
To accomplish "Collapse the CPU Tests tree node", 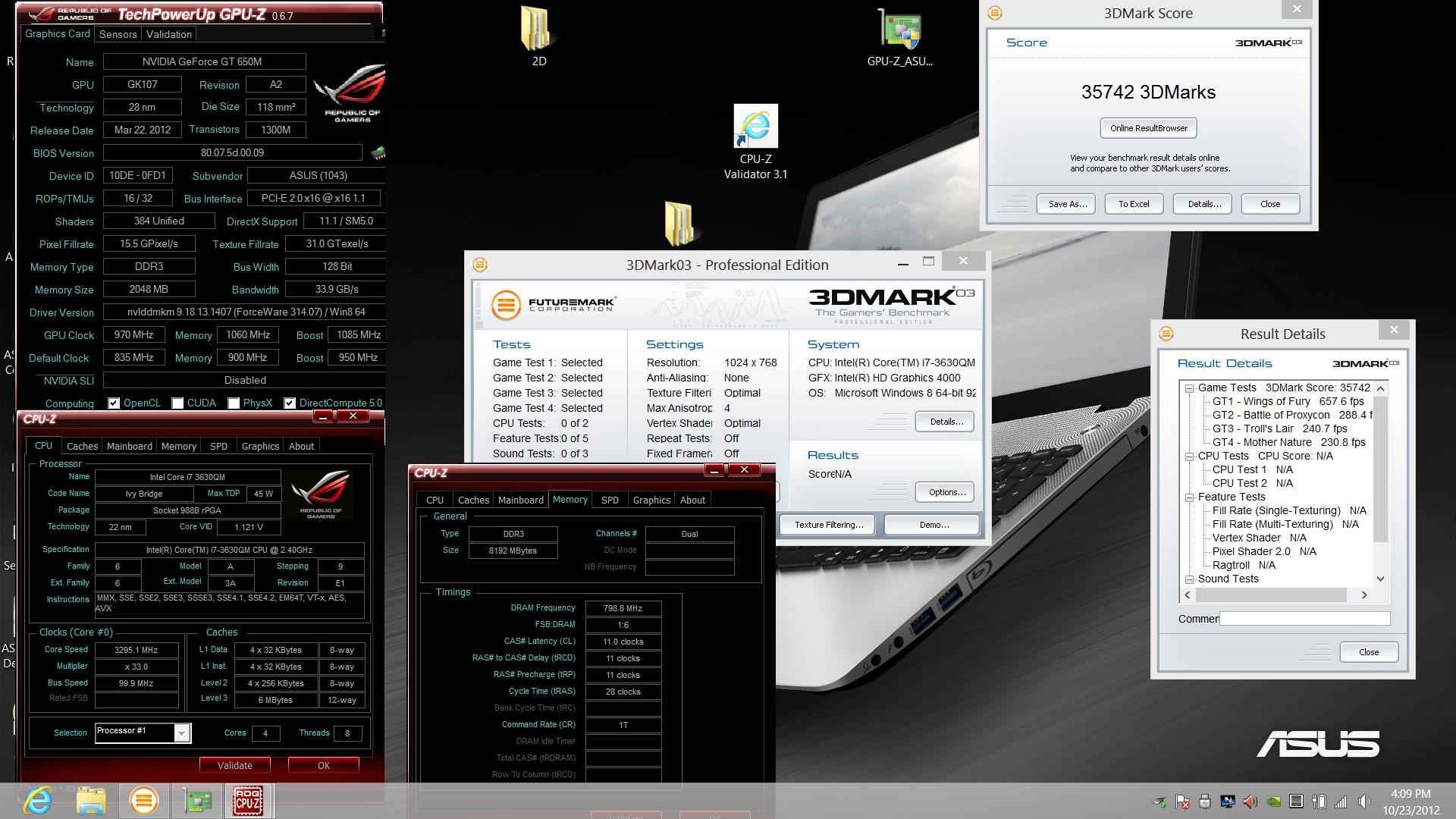I will 1189,456.
